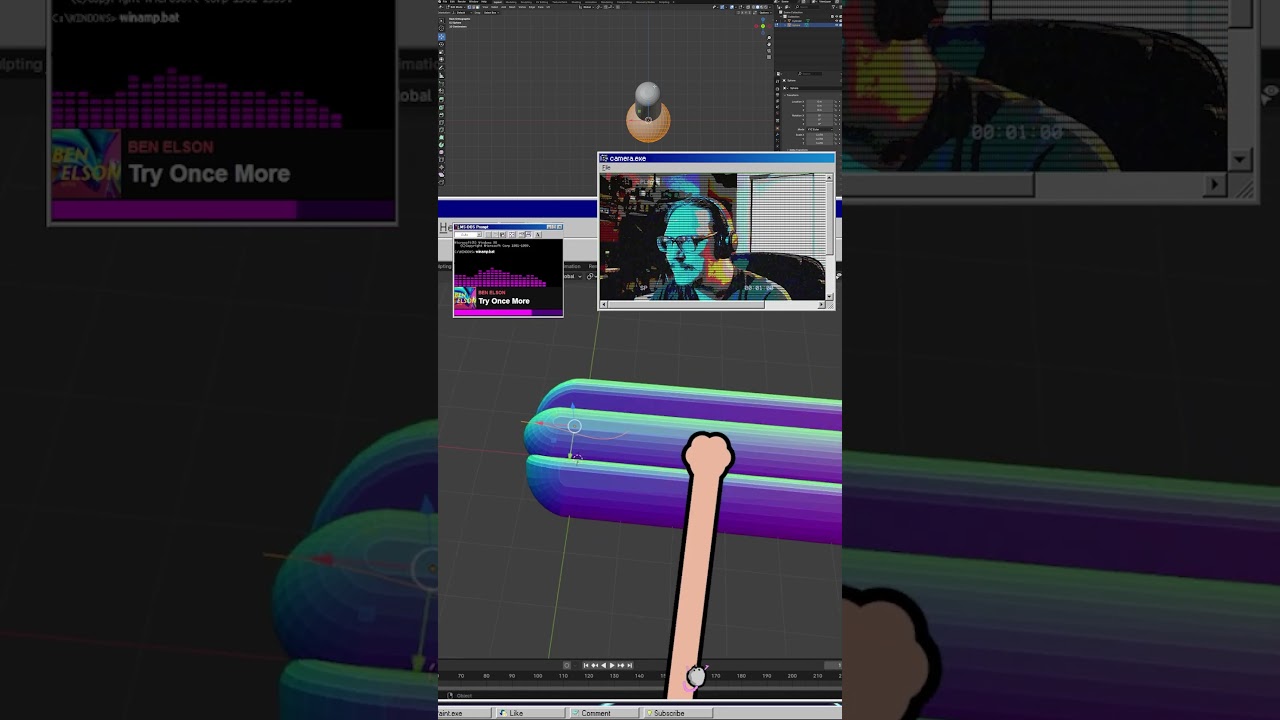Image resolution: width=1280 pixels, height=720 pixels.
Task: Open the File menu in camera.exe
Action: (606, 167)
